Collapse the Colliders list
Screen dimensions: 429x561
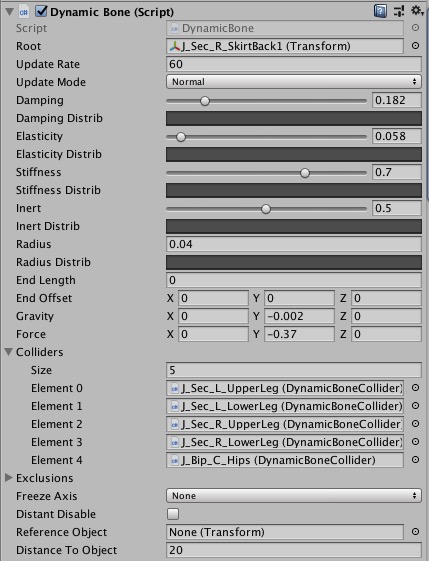[9, 352]
